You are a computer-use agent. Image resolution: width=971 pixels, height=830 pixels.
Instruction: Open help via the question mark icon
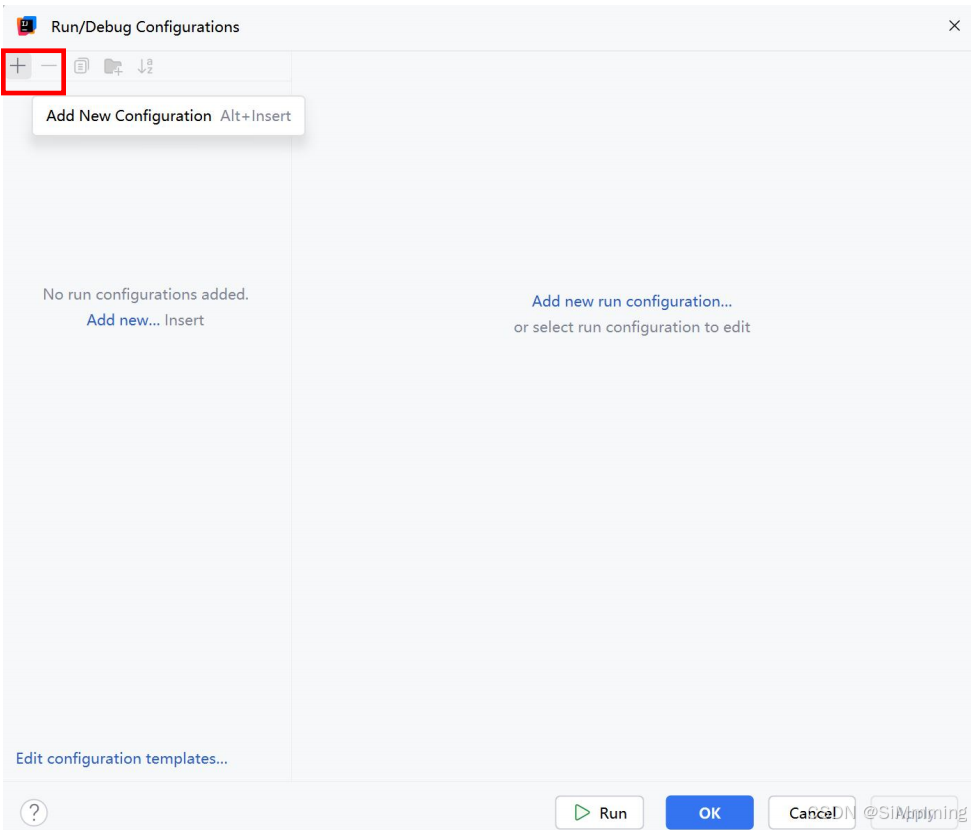point(34,812)
